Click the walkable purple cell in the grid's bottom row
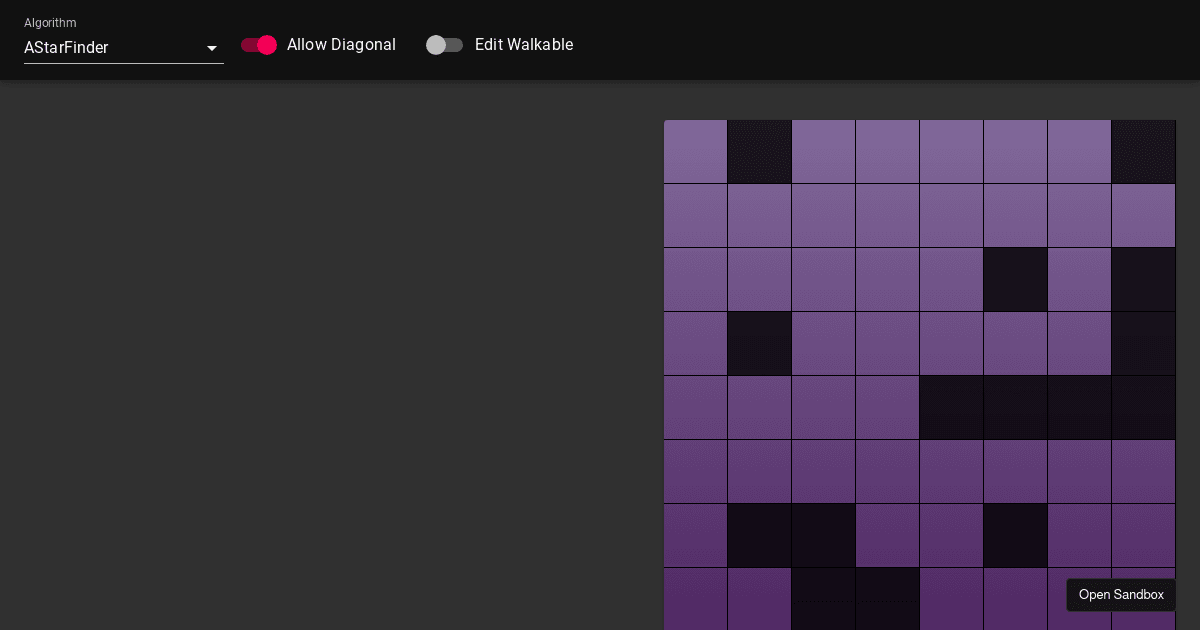Screen dimensions: 1200x630 pos(696,599)
